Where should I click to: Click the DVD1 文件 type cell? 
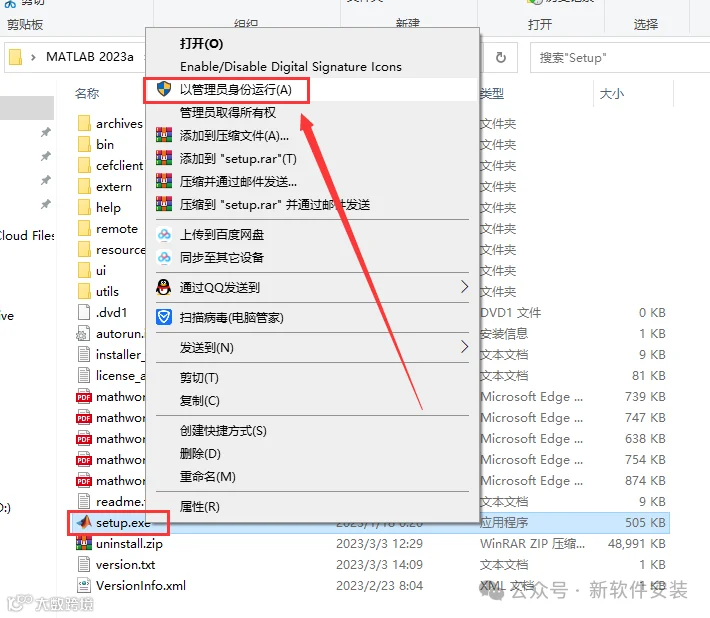[510, 312]
